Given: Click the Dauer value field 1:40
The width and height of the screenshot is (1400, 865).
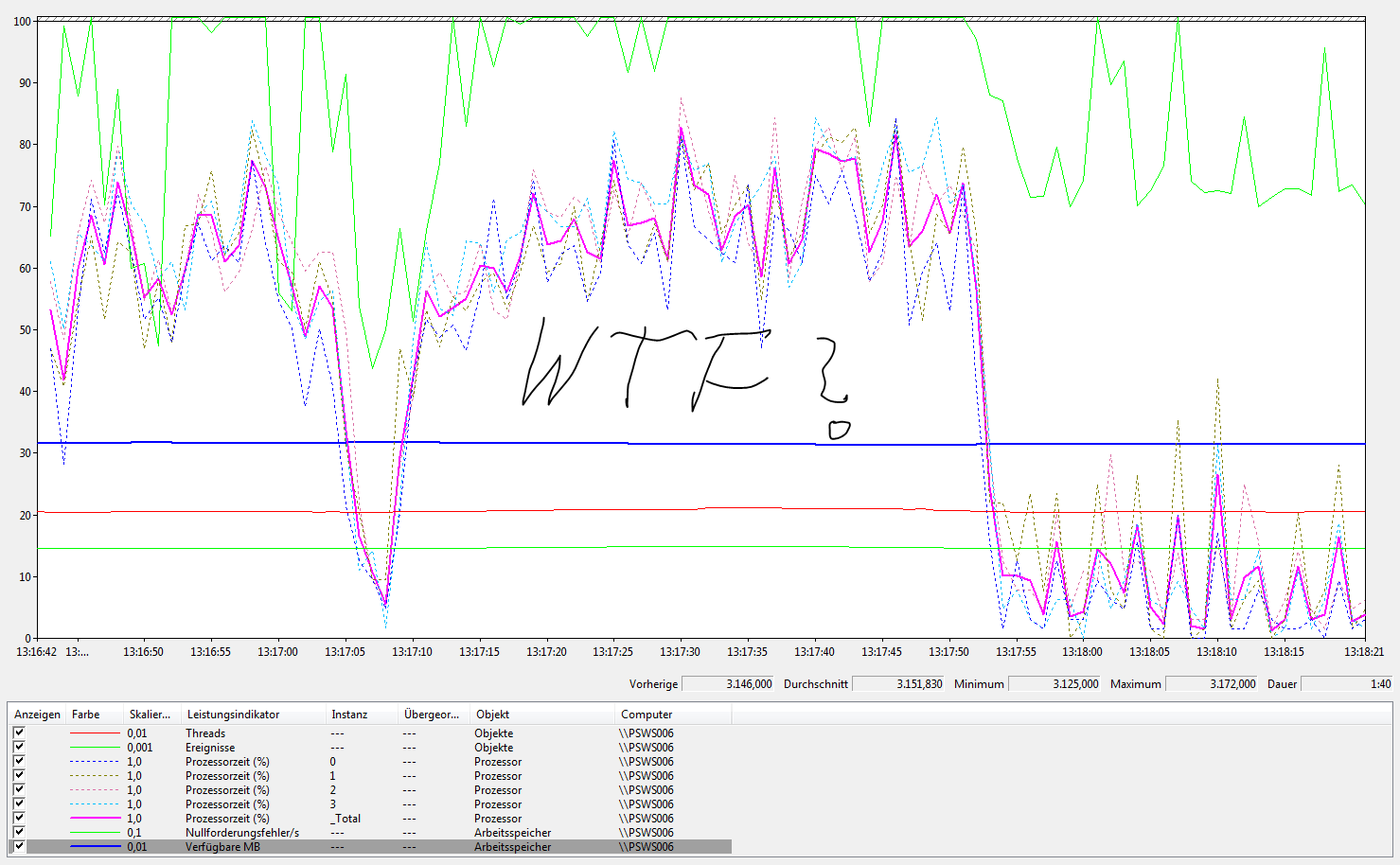Looking at the screenshot, I should tap(1347, 683).
